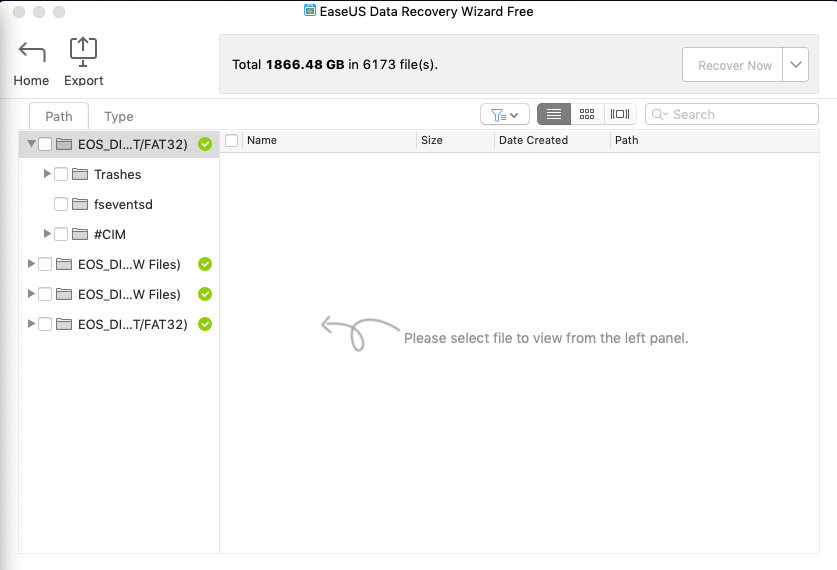Check the second EOS_DI...W Files) checkbox
Viewport: 837px width, 570px height.
pyautogui.click(x=45, y=294)
